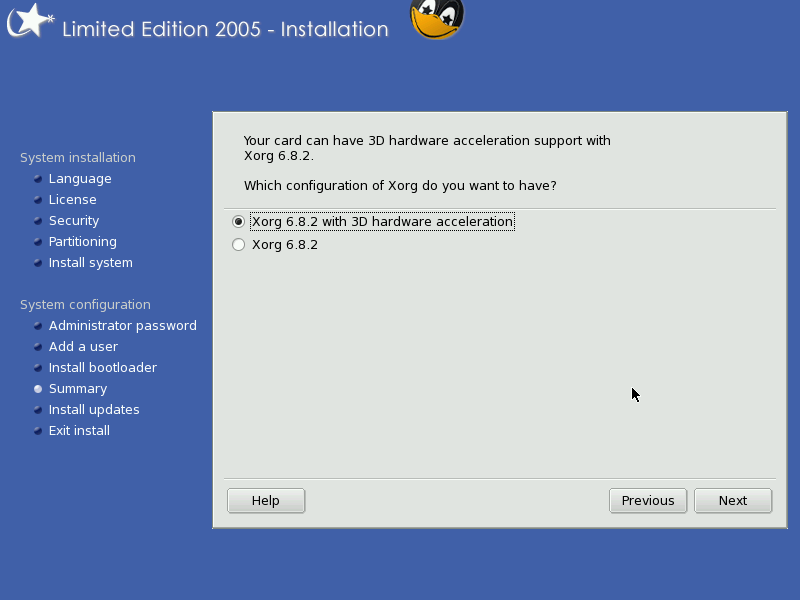Image resolution: width=800 pixels, height=600 pixels.
Task: Select the Administrator password step
Action: coord(122,326)
